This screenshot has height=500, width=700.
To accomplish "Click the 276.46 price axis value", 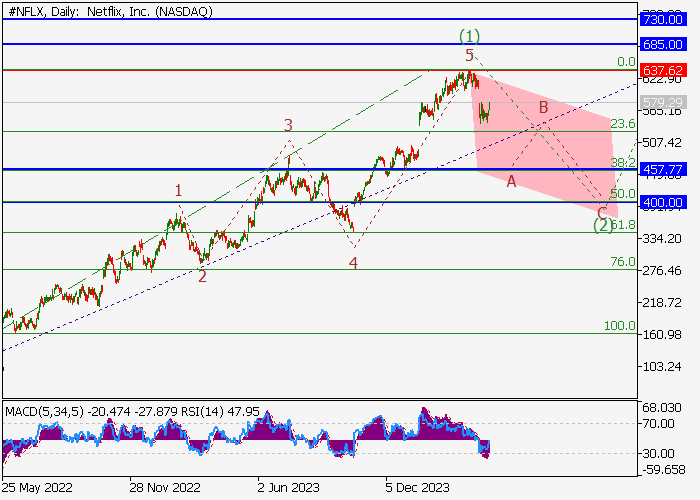I will point(662,271).
